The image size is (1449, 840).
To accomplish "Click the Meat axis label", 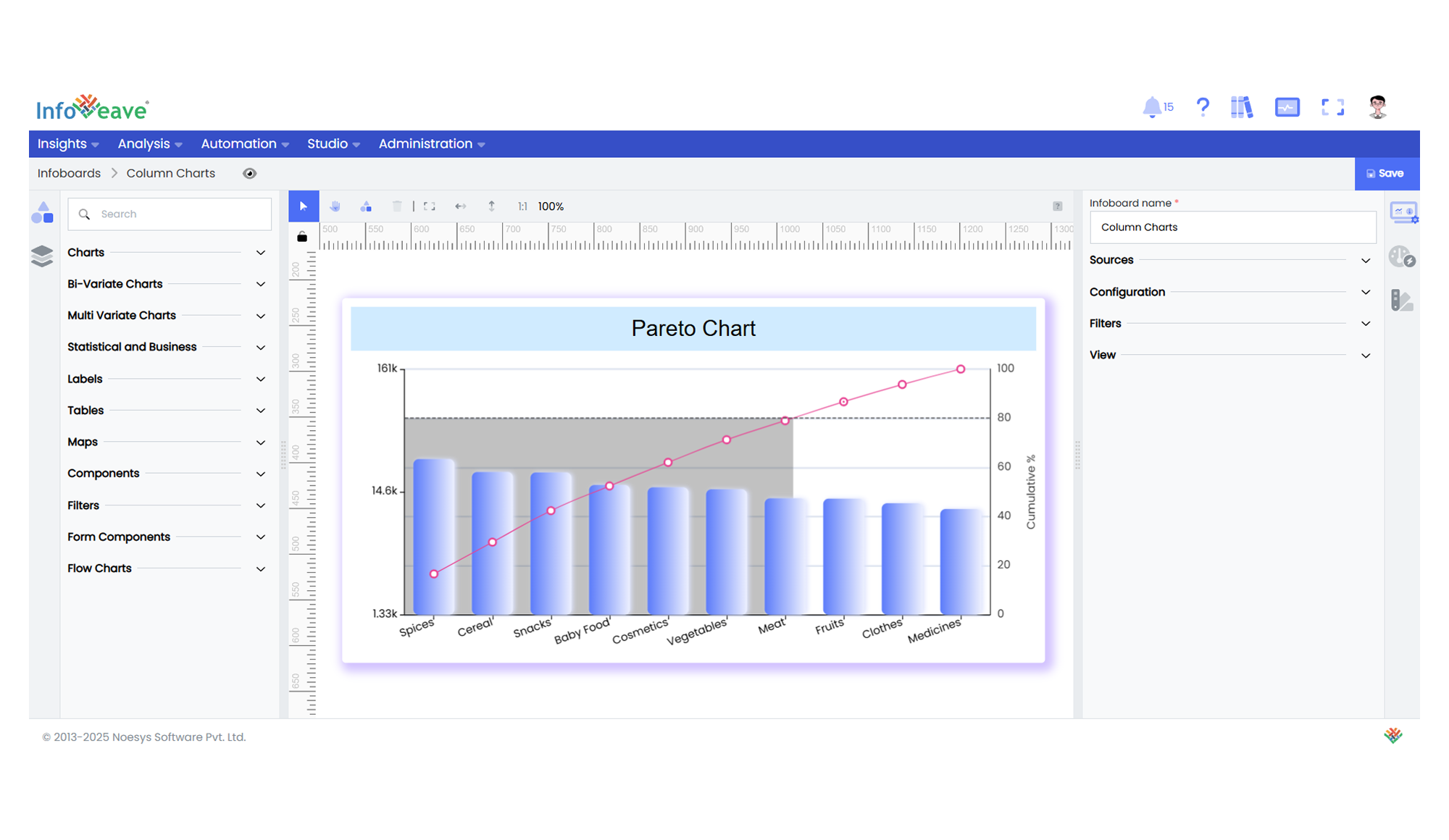I will [x=772, y=626].
